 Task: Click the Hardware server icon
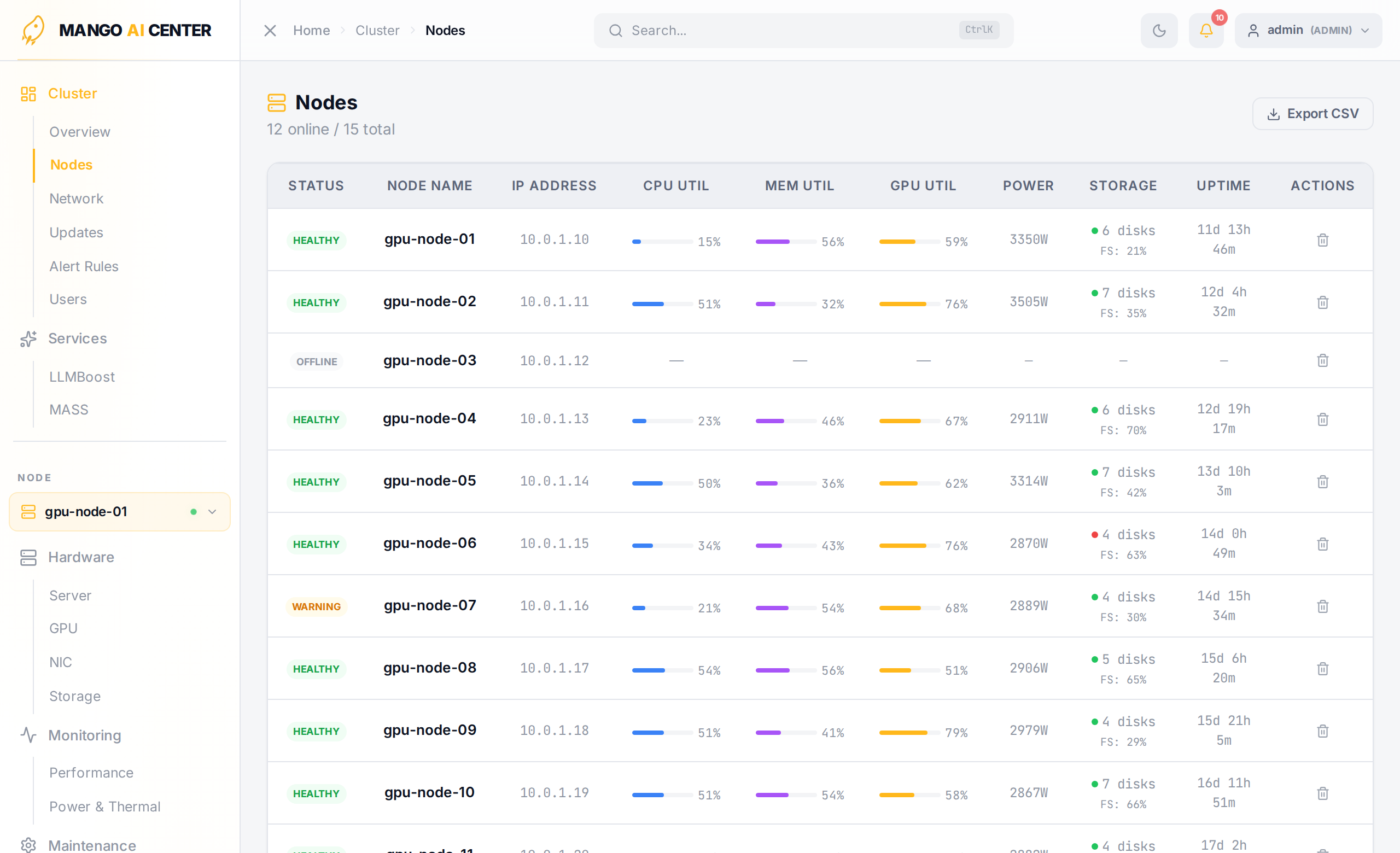28,557
